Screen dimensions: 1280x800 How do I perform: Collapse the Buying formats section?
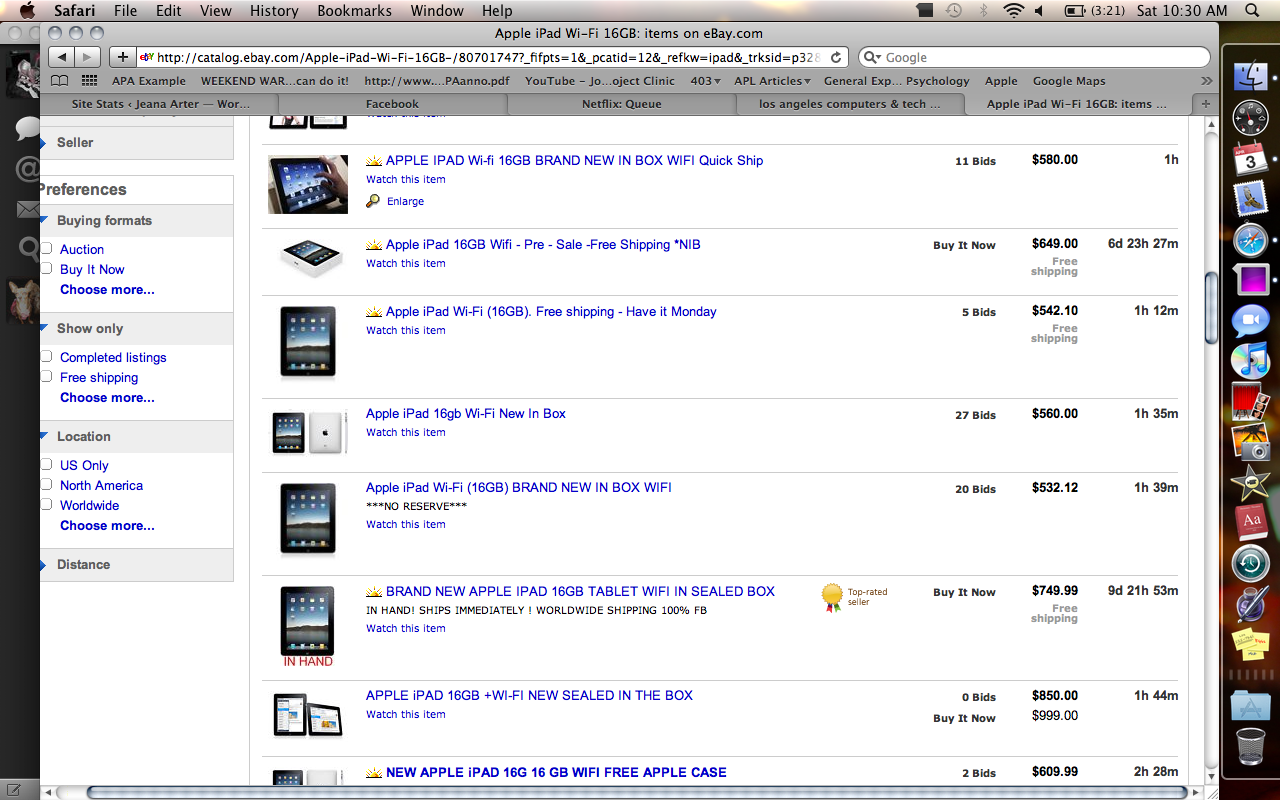44,220
